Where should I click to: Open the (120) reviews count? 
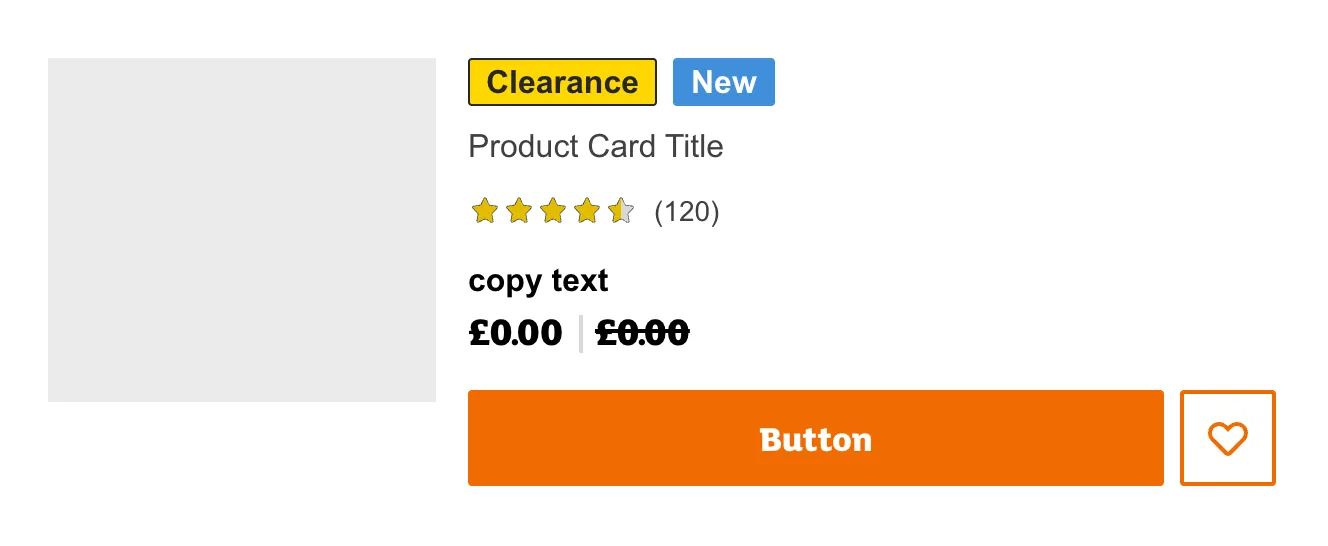pos(687,212)
